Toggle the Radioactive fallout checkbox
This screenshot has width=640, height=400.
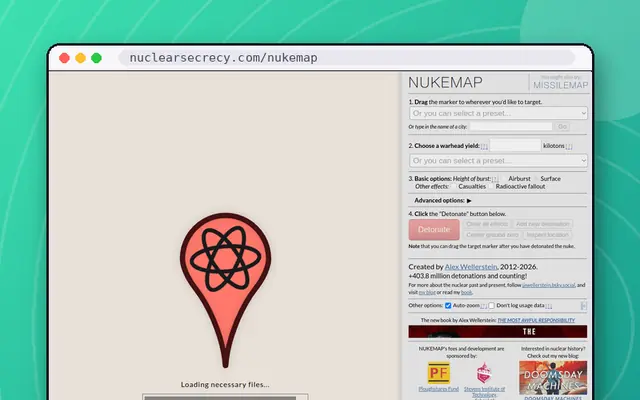(491, 187)
